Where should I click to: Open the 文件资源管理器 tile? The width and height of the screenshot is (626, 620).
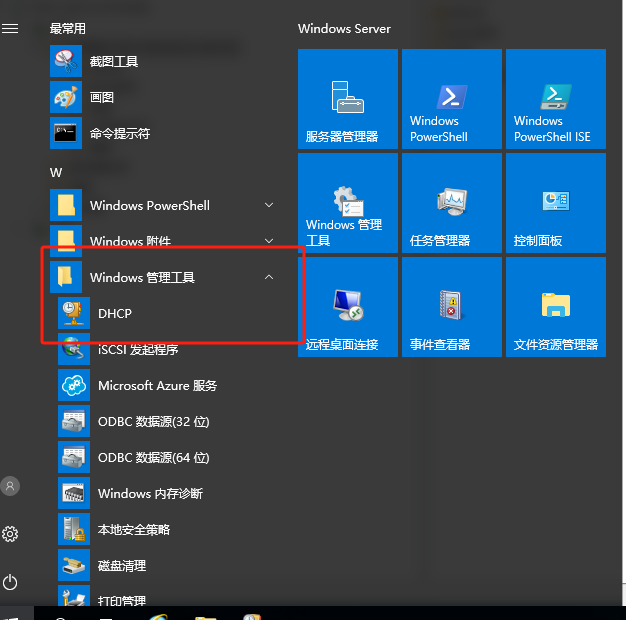click(556, 307)
